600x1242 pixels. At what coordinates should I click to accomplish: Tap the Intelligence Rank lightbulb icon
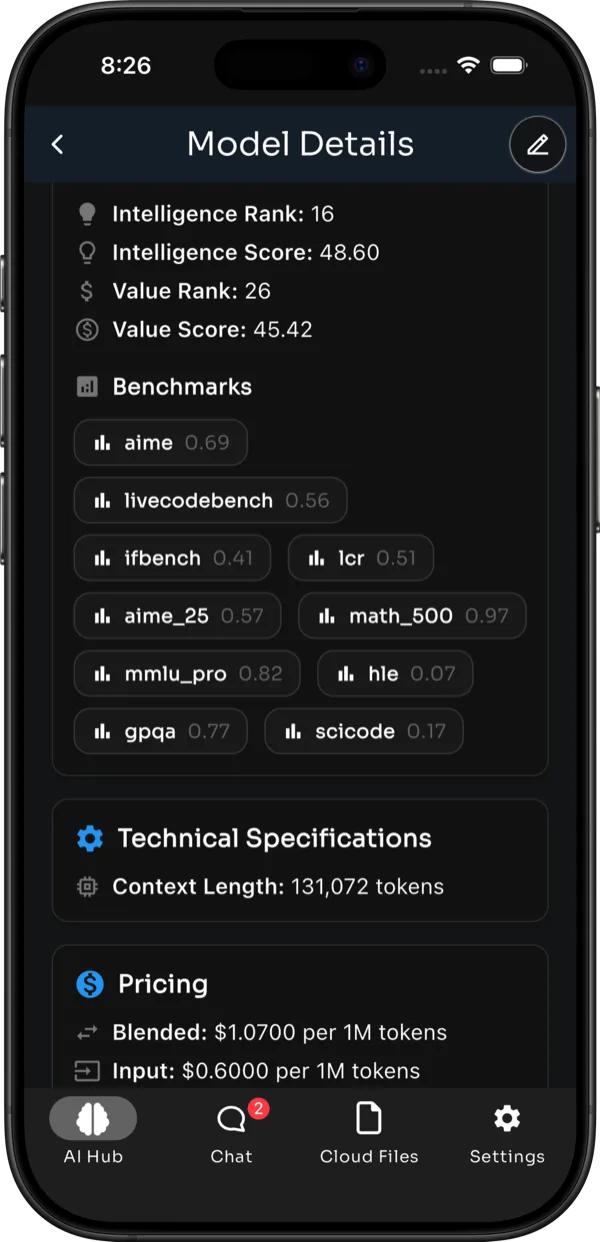point(87,214)
